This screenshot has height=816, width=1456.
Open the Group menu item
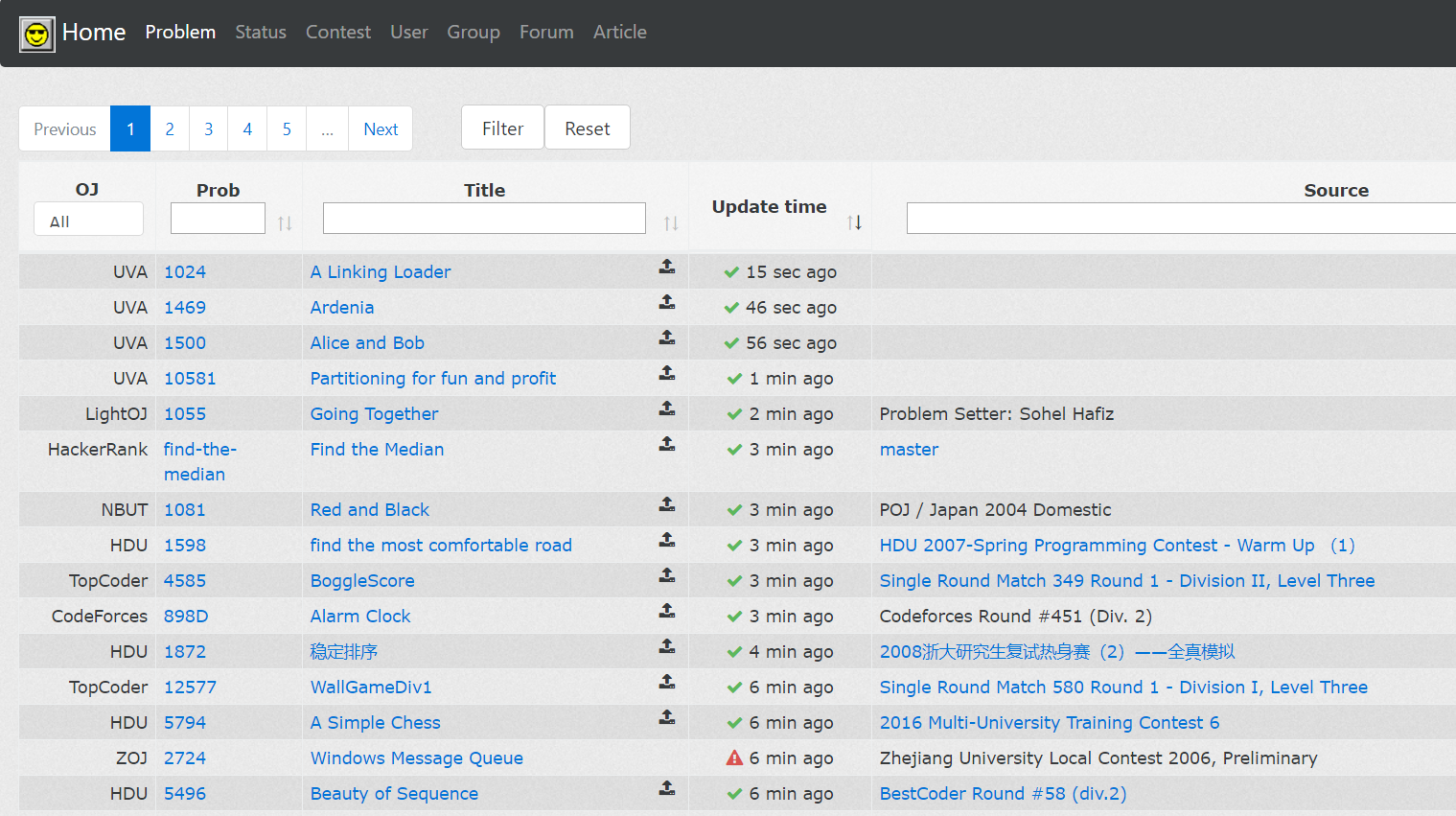474,32
